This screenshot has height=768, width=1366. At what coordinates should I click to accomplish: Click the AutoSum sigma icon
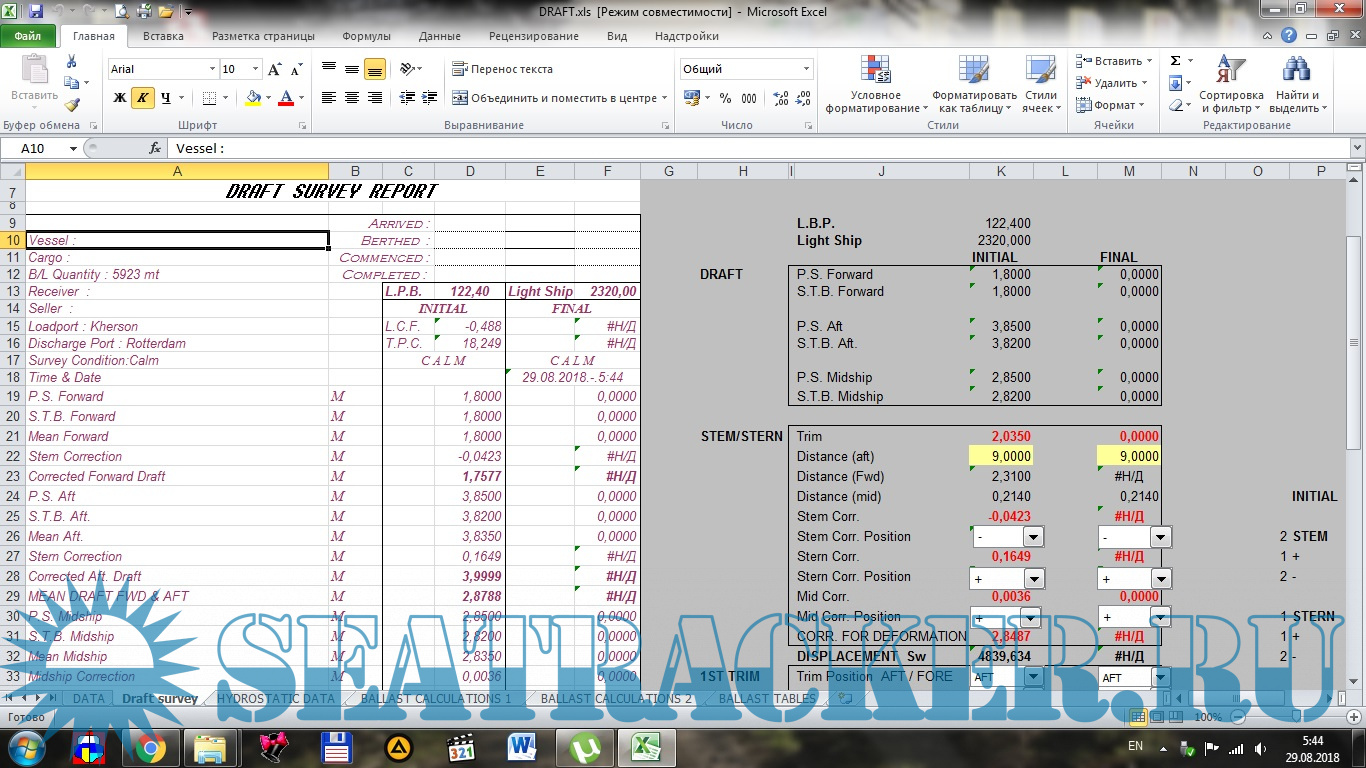coord(1176,61)
